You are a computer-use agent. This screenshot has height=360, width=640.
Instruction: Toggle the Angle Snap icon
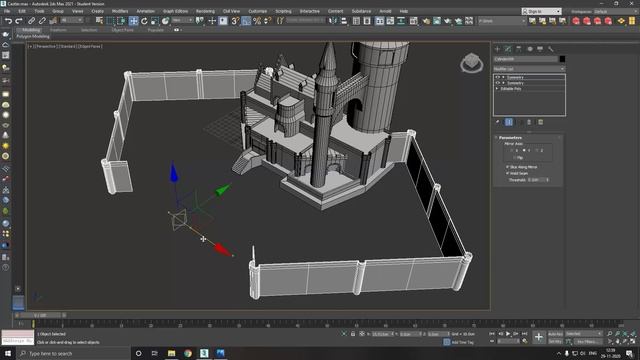246,21
